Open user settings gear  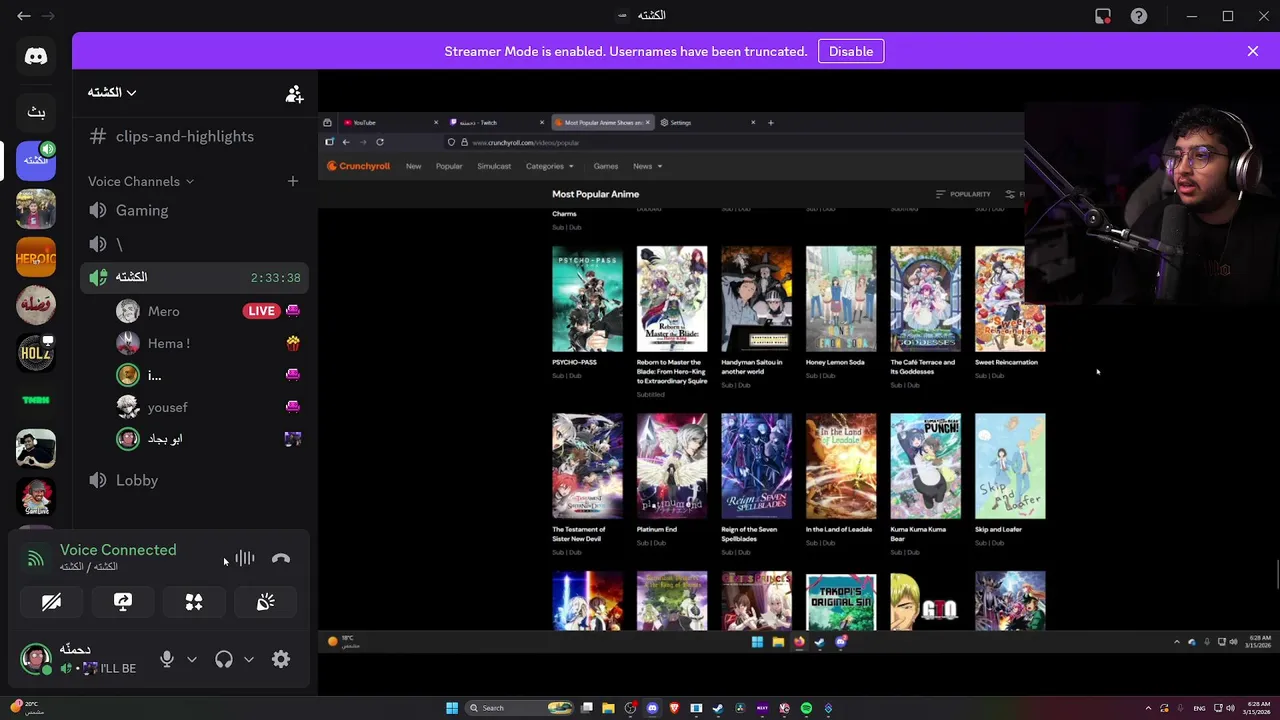pyautogui.click(x=281, y=659)
